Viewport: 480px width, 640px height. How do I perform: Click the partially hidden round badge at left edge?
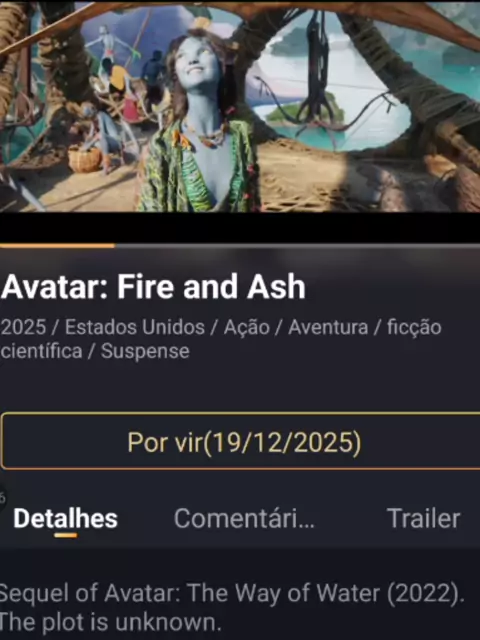coord(2,498)
